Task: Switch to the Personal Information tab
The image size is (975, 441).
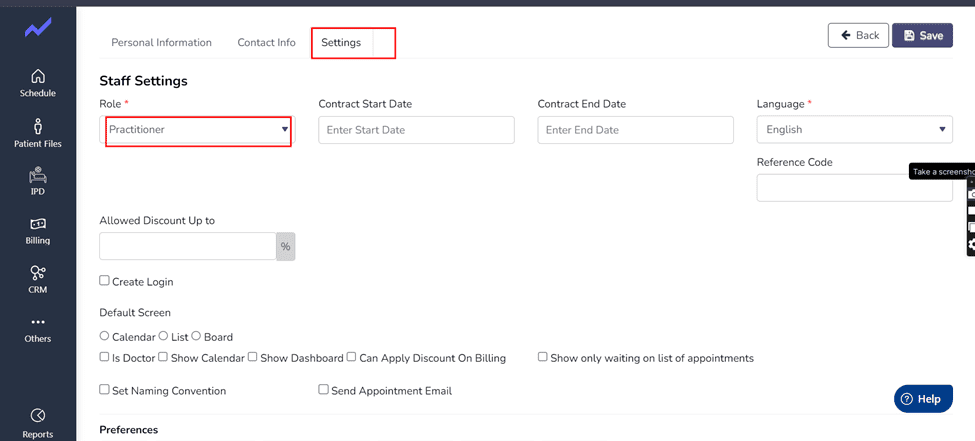Action: 161,43
